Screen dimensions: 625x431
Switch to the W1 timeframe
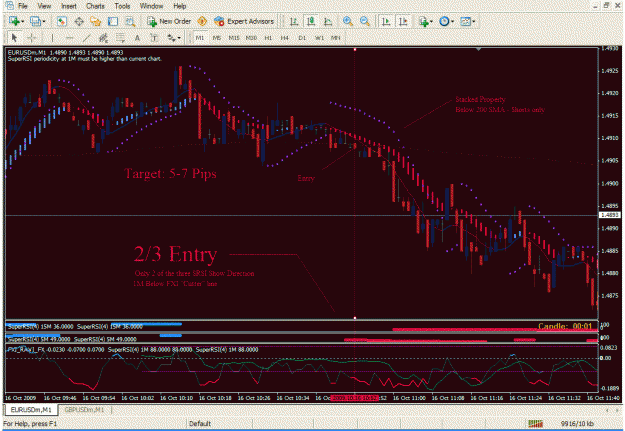(319, 38)
